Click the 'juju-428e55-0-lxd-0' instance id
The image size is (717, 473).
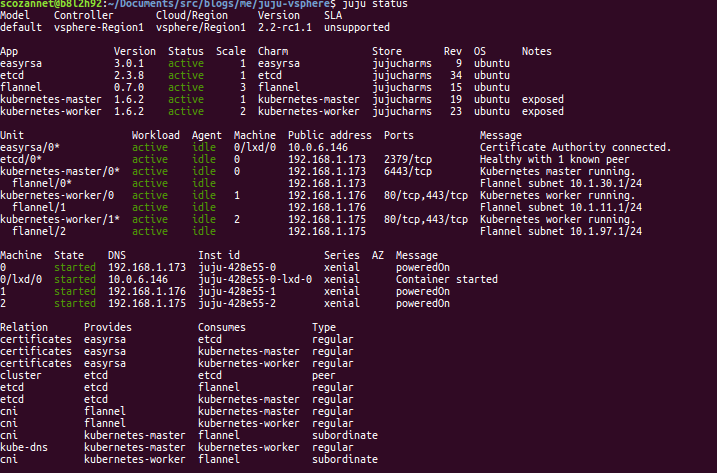(x=255, y=279)
